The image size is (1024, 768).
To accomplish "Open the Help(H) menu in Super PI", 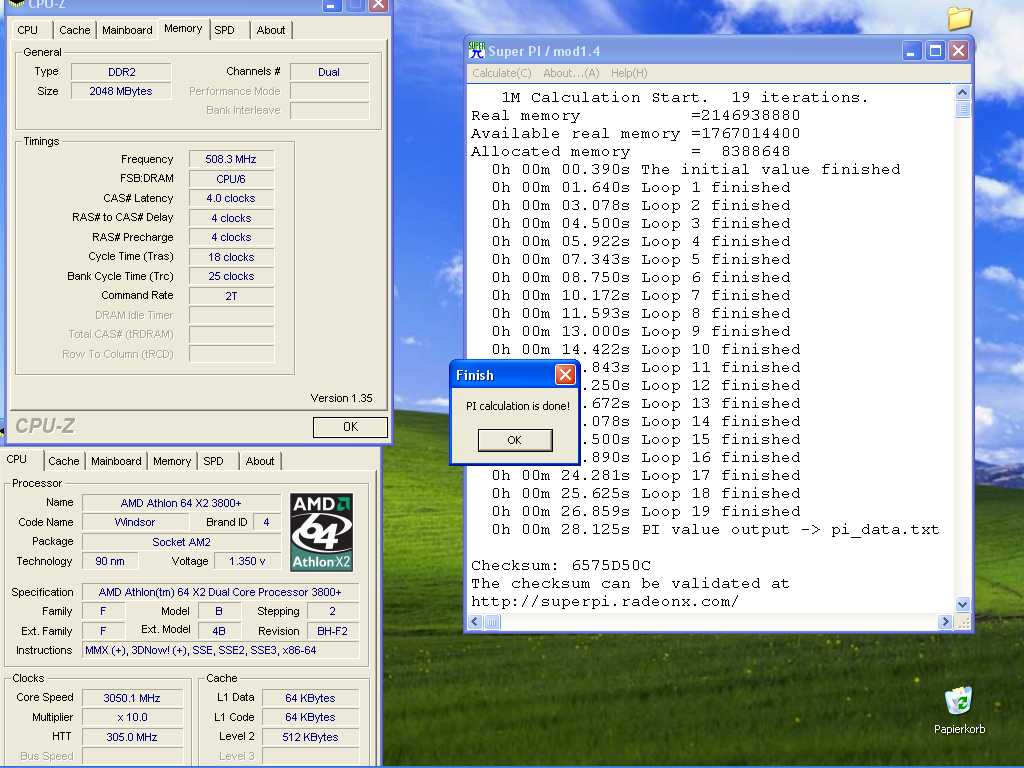I will click(629, 73).
